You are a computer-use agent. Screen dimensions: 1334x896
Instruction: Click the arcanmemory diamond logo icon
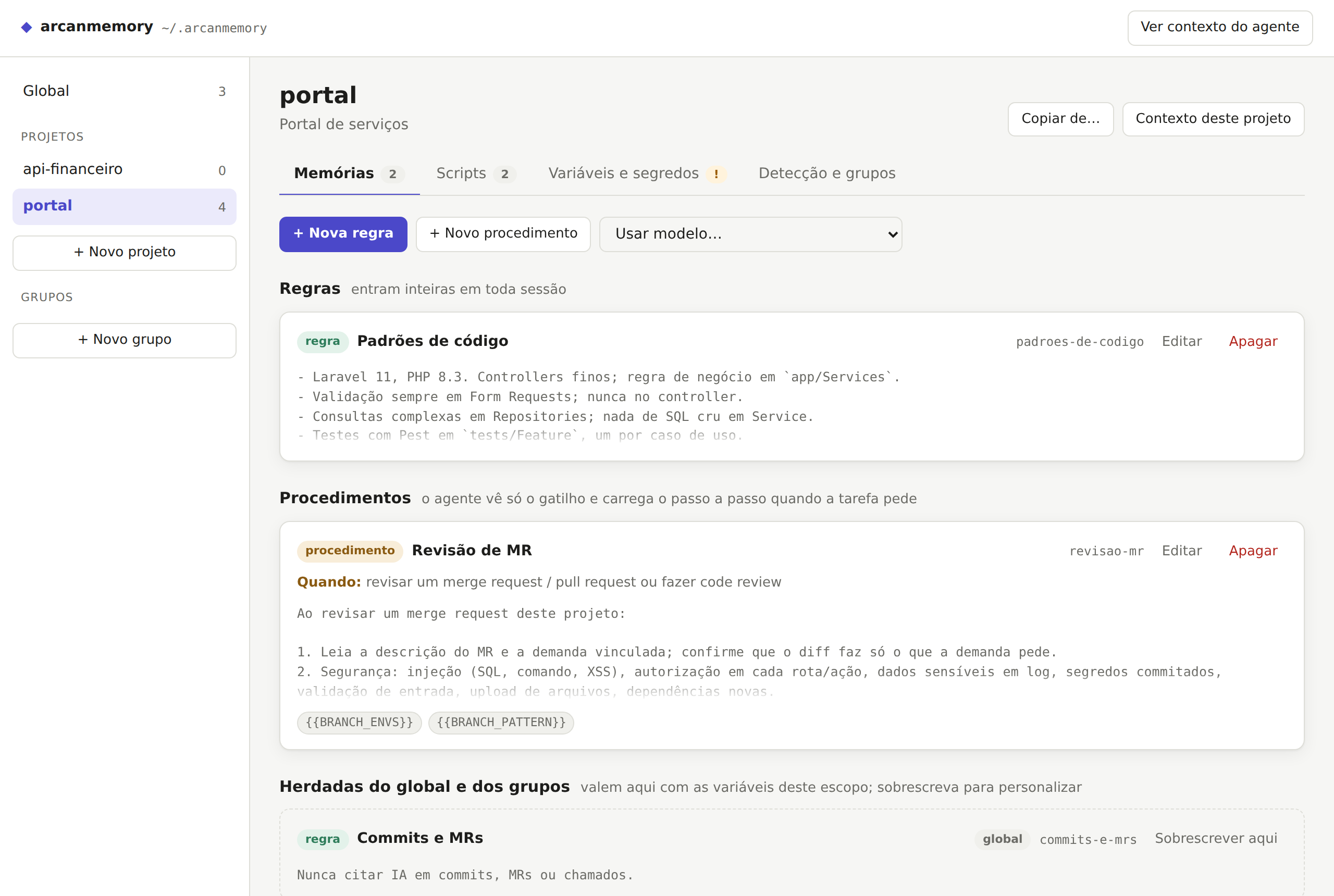point(26,28)
